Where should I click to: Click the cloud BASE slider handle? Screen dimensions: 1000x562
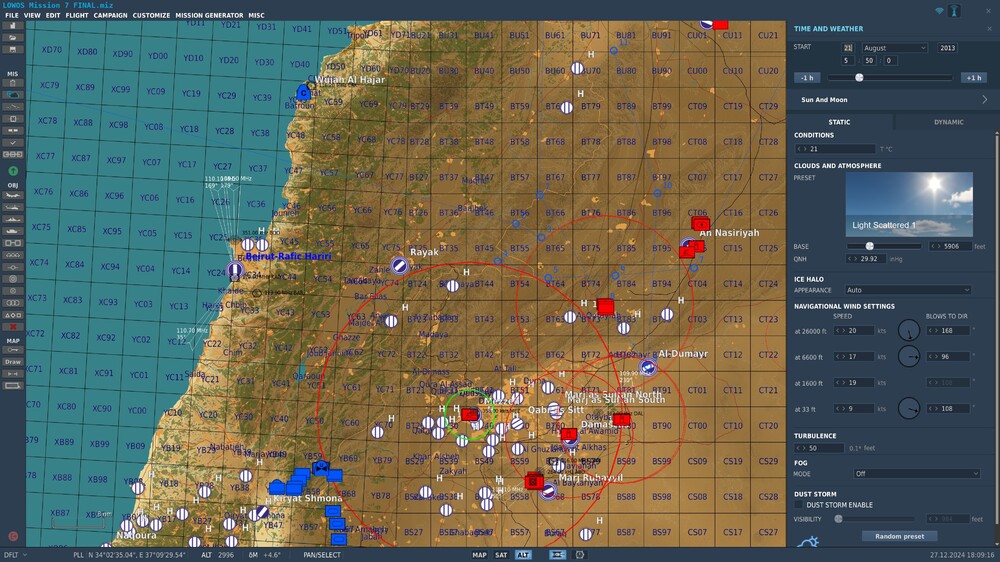869,246
